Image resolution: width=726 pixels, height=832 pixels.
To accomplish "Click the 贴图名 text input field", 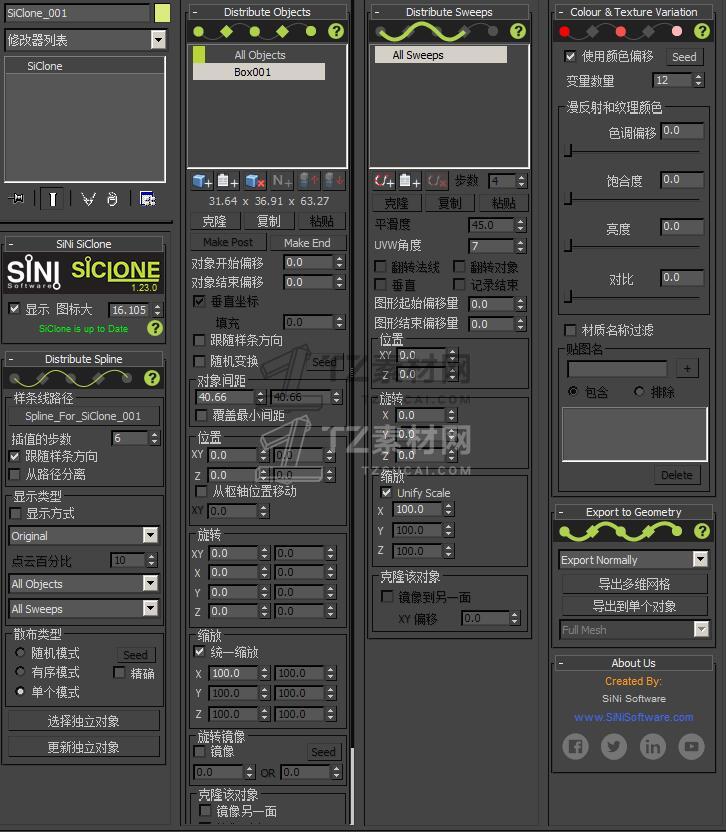I will click(617, 368).
